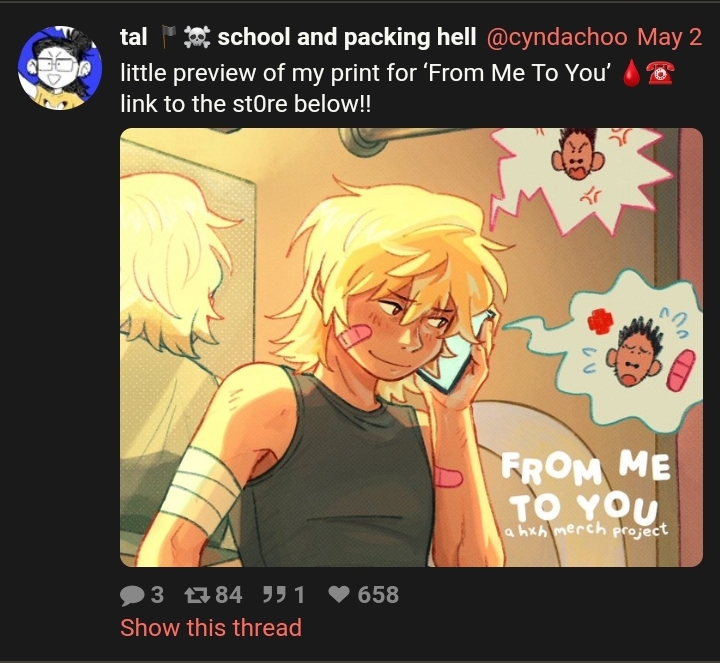Click the red blood drop emoji
Image resolution: width=720 pixels, height=663 pixels.
[x=632, y=73]
